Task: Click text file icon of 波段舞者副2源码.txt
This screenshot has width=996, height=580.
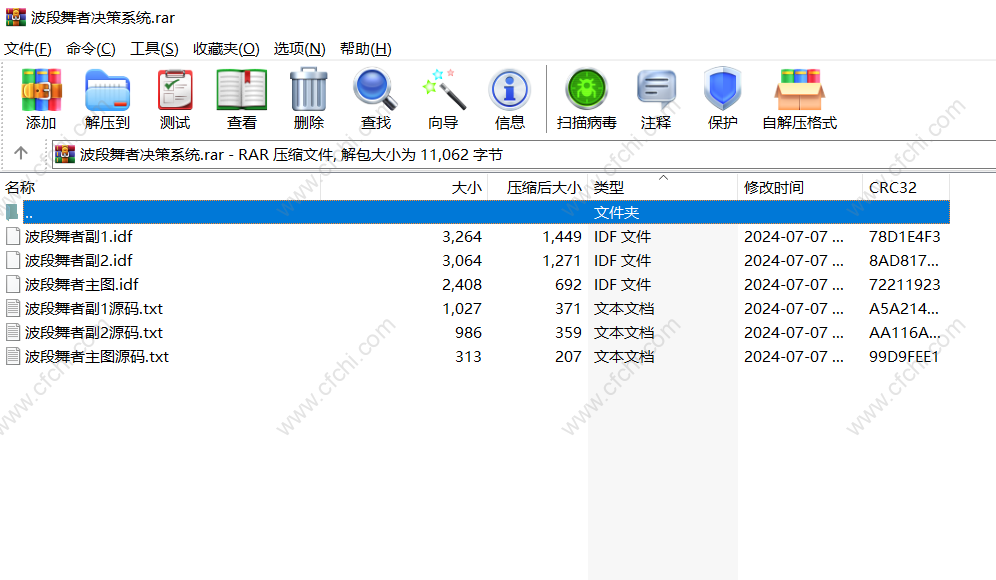Action: pos(13,332)
